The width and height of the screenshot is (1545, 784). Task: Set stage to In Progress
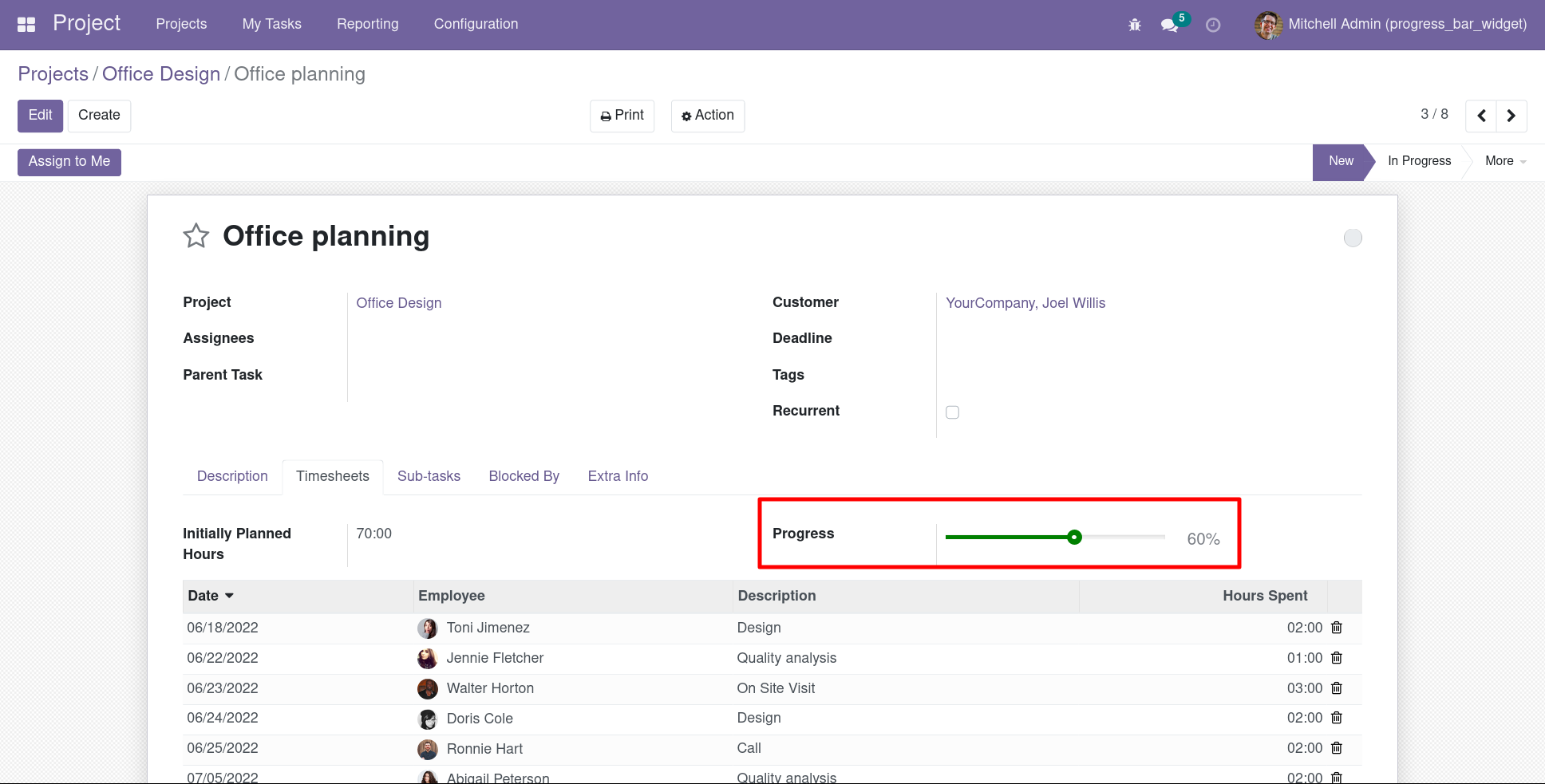[1419, 161]
